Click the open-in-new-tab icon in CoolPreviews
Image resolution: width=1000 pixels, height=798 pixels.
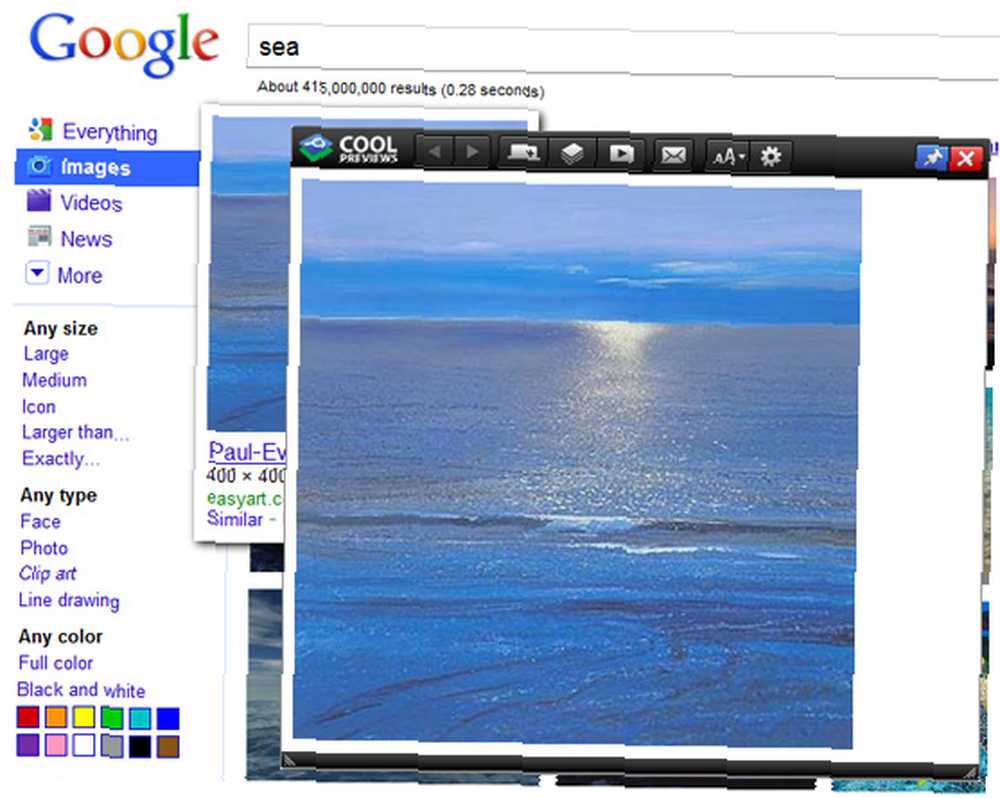pos(621,154)
